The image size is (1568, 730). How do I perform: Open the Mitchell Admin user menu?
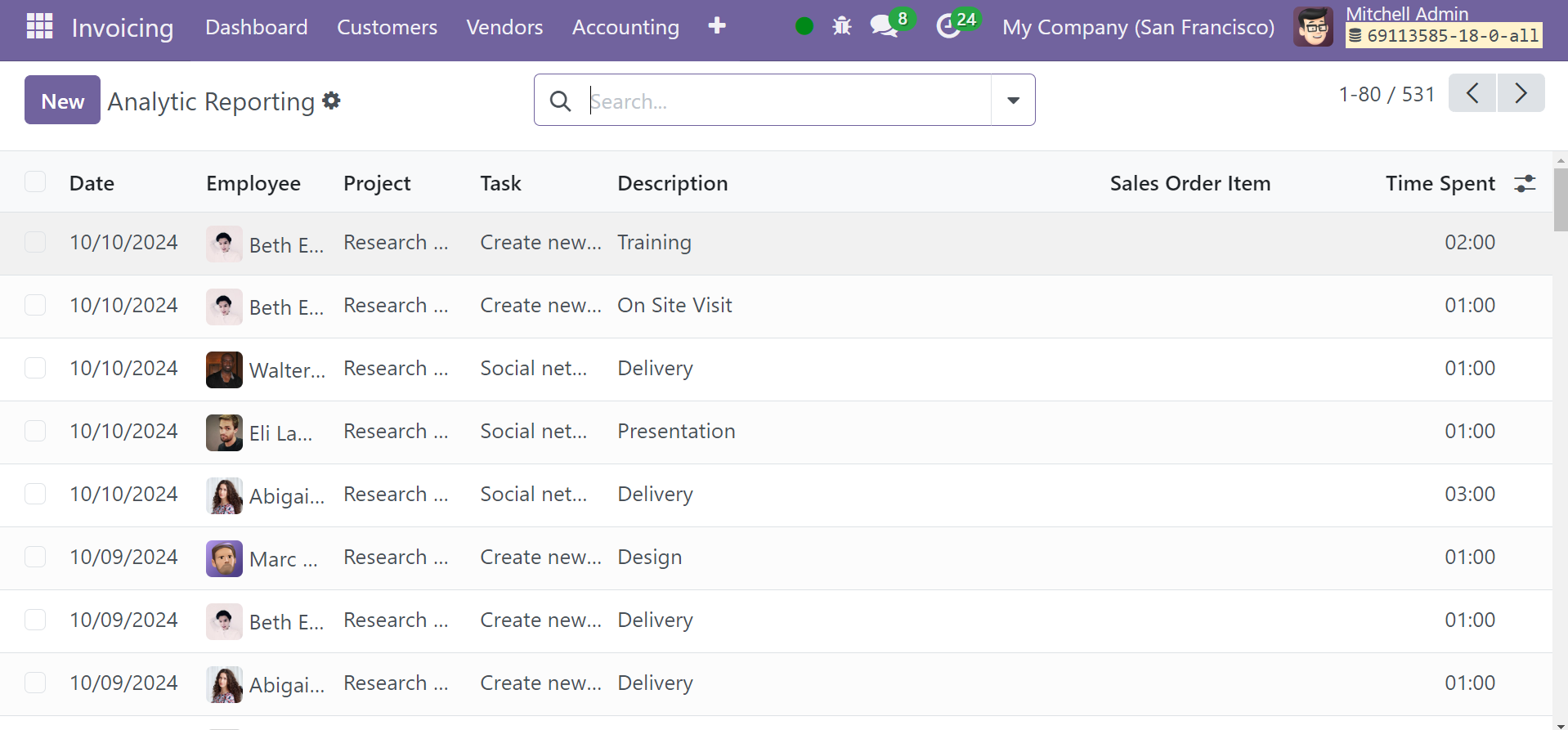[1418, 26]
